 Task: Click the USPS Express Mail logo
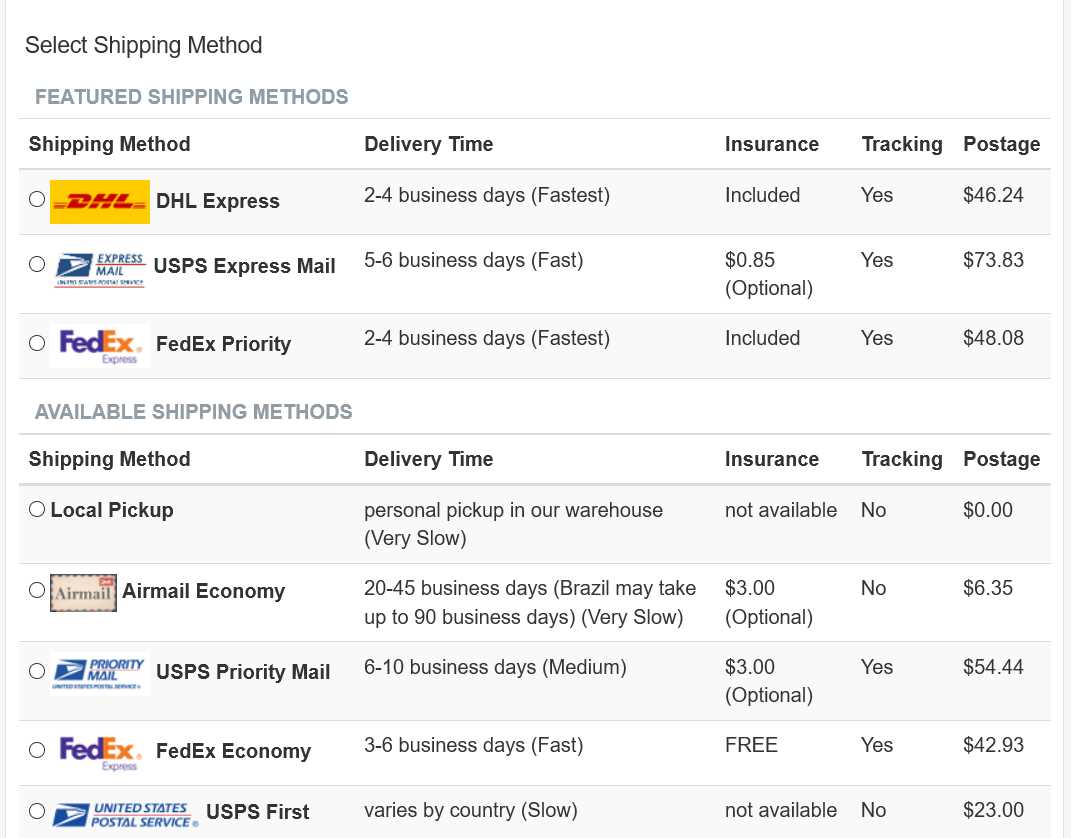point(100,270)
